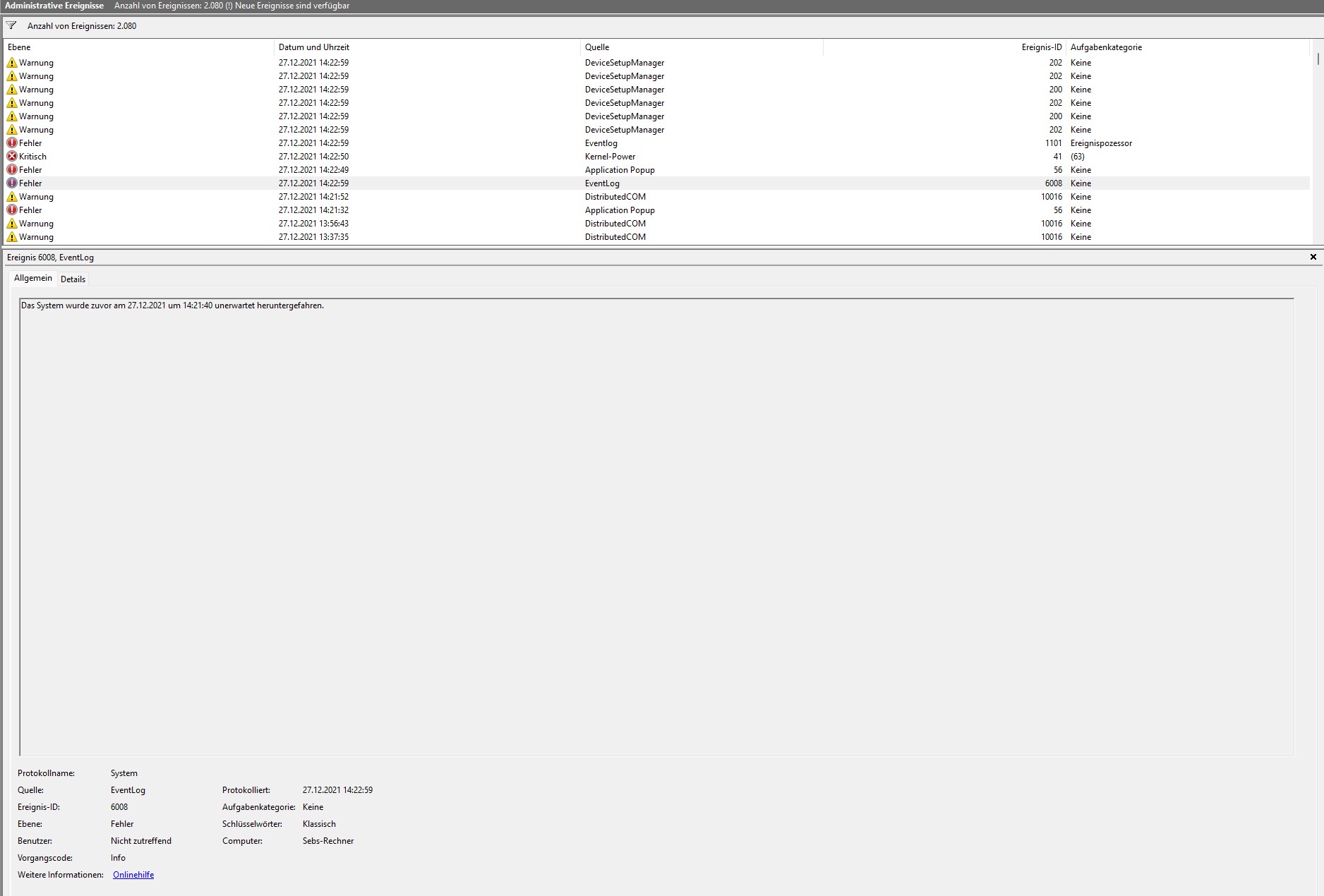Click the Schlüsselwörter value 'Klassisch'

(x=319, y=824)
